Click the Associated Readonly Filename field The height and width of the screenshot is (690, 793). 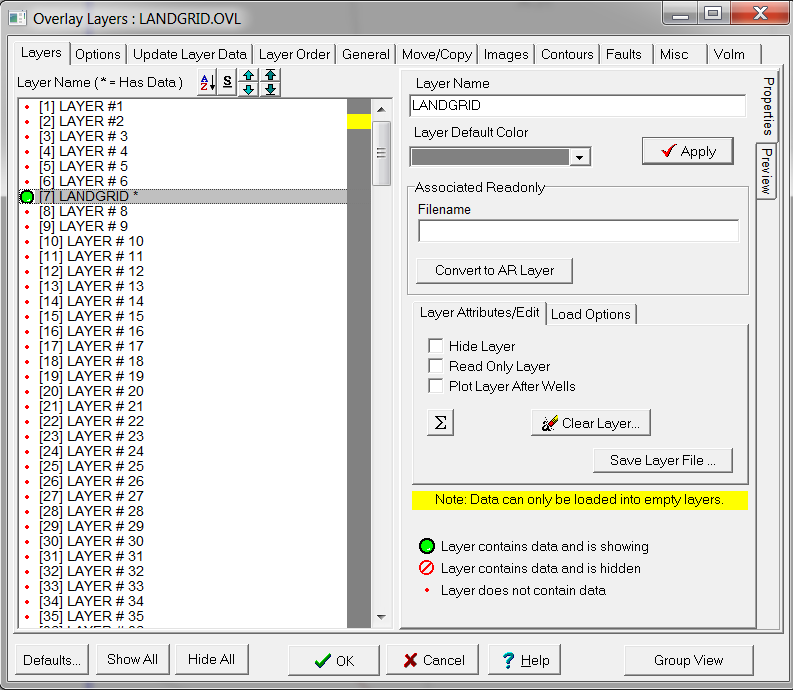point(578,231)
